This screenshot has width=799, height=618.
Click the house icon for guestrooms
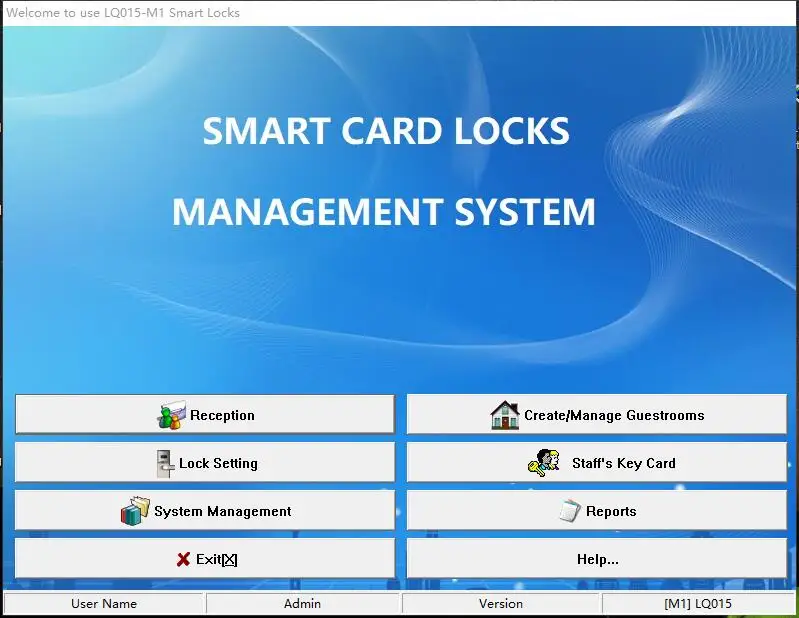coord(505,415)
